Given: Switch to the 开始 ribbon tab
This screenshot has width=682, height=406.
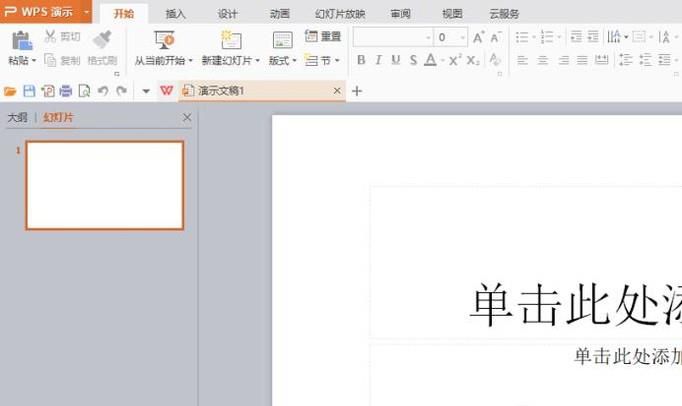Looking at the screenshot, I should [124, 14].
